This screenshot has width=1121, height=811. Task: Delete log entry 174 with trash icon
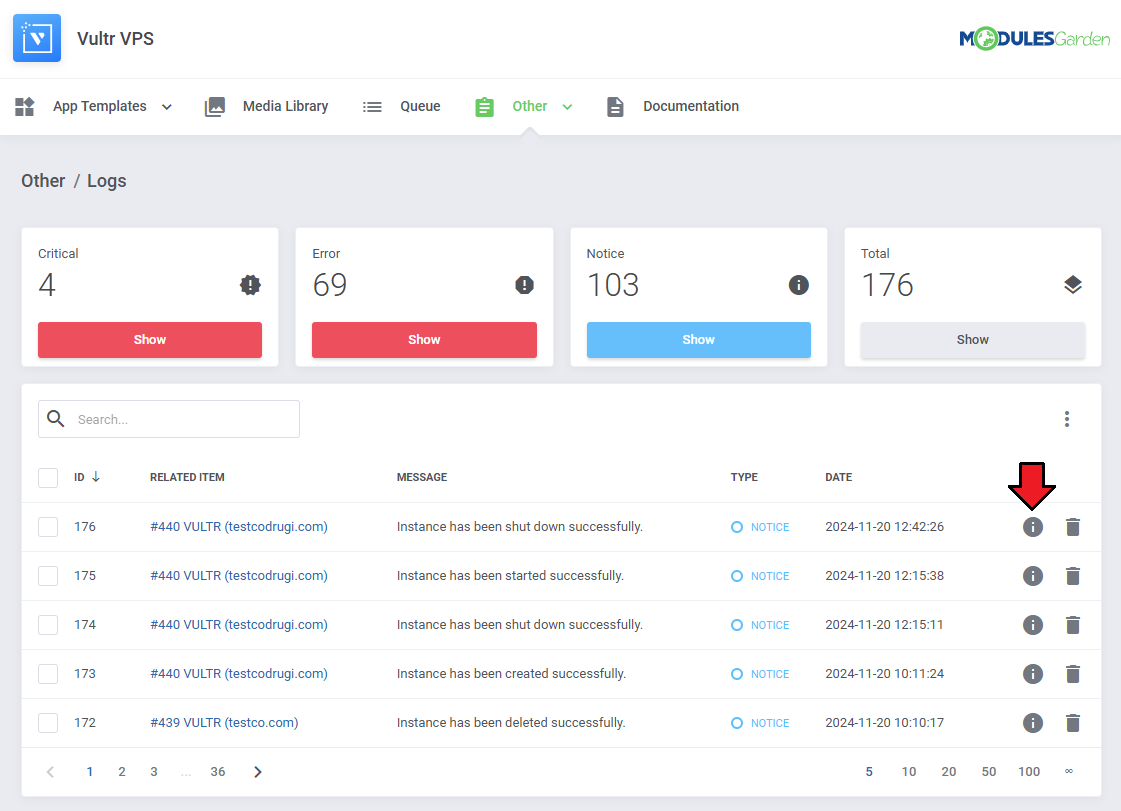[1072, 625]
